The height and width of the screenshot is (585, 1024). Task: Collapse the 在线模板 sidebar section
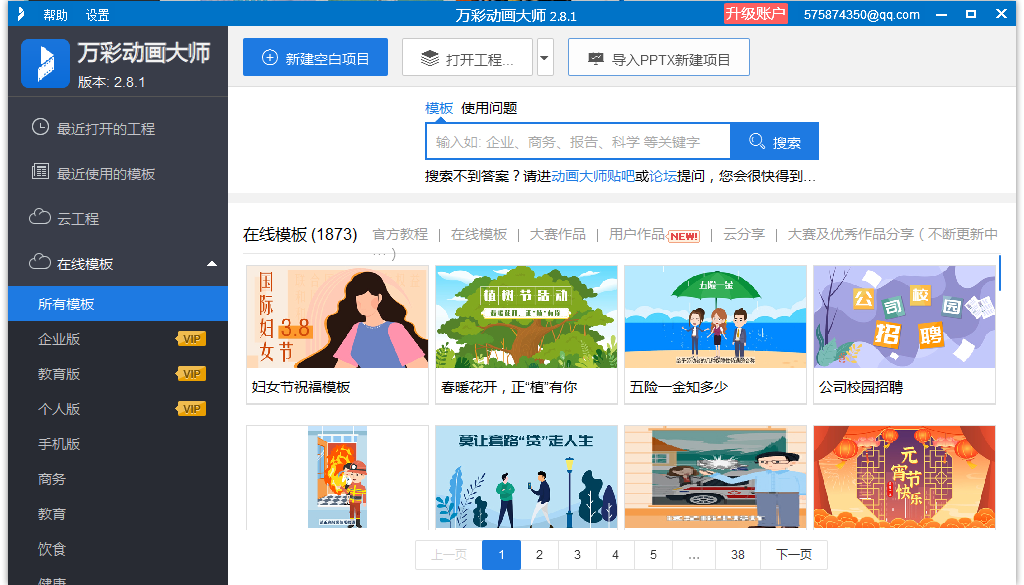point(211,264)
